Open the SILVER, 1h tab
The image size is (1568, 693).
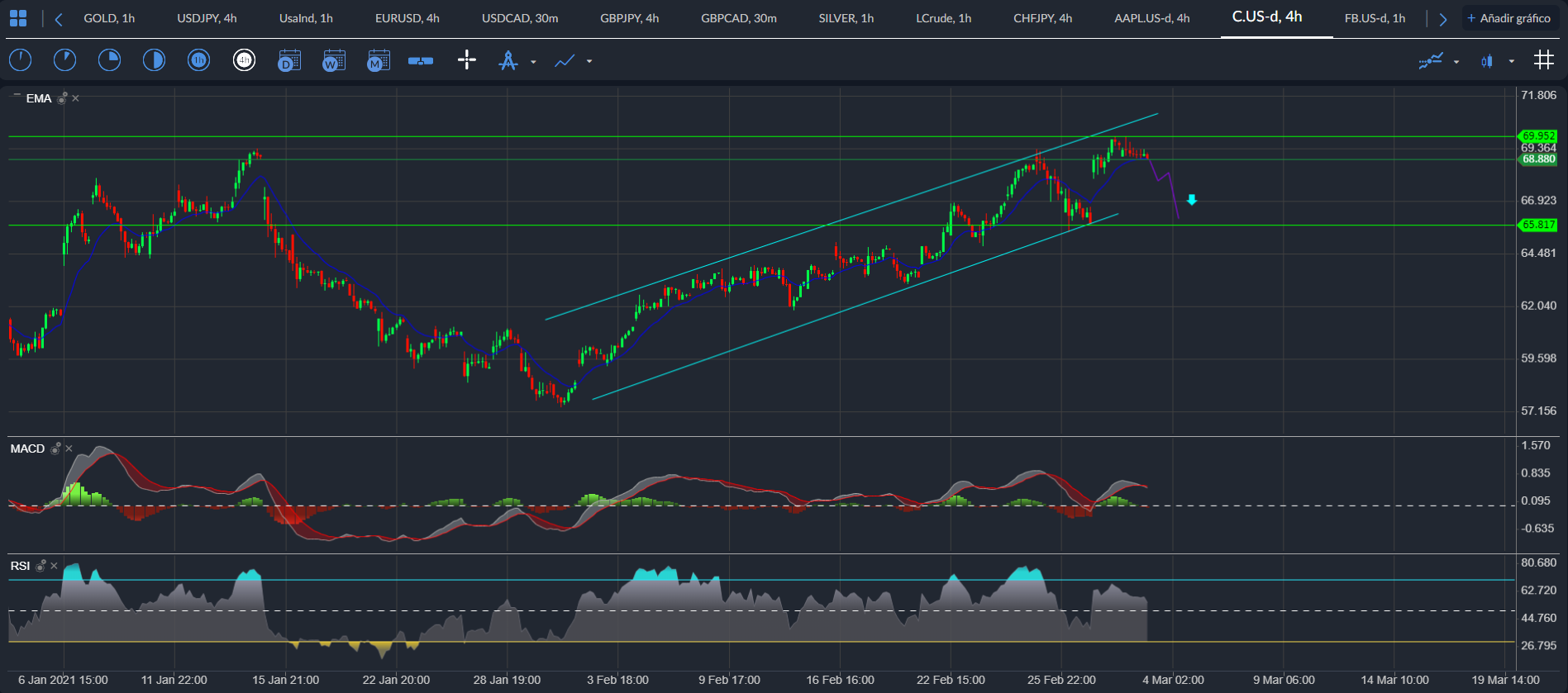pyautogui.click(x=846, y=18)
